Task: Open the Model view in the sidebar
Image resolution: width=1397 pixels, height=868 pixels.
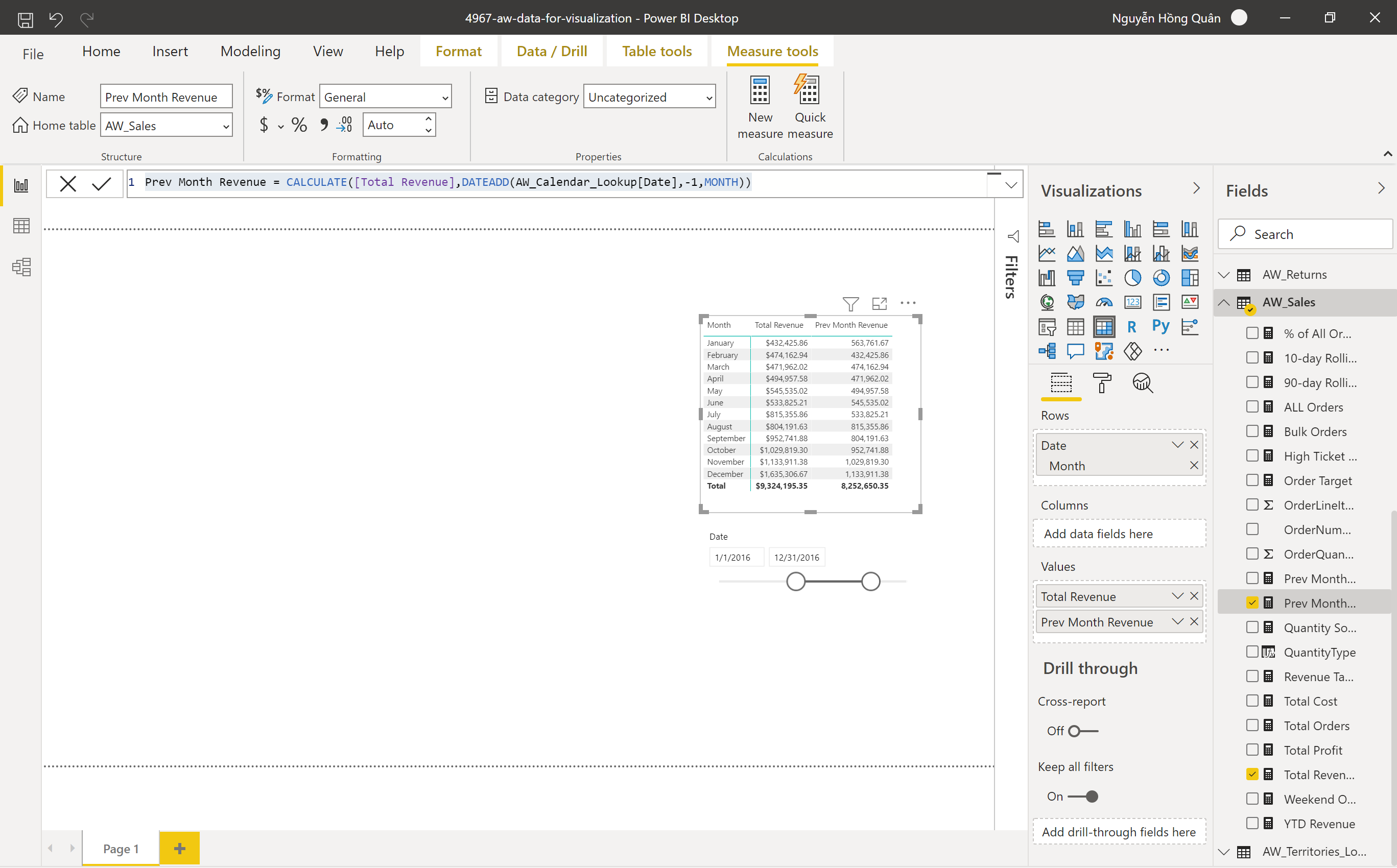Action: click(x=21, y=267)
